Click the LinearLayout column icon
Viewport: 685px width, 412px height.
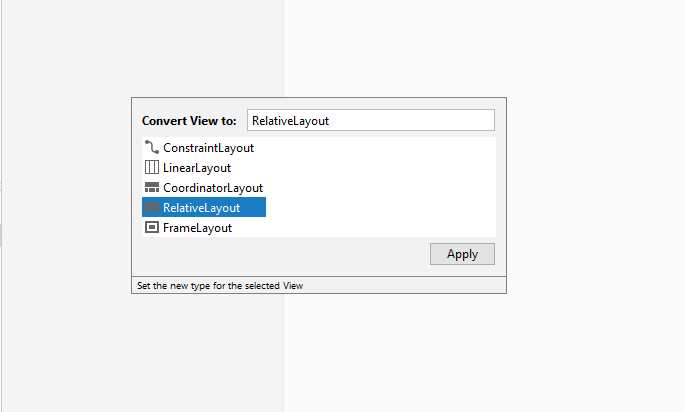click(152, 168)
